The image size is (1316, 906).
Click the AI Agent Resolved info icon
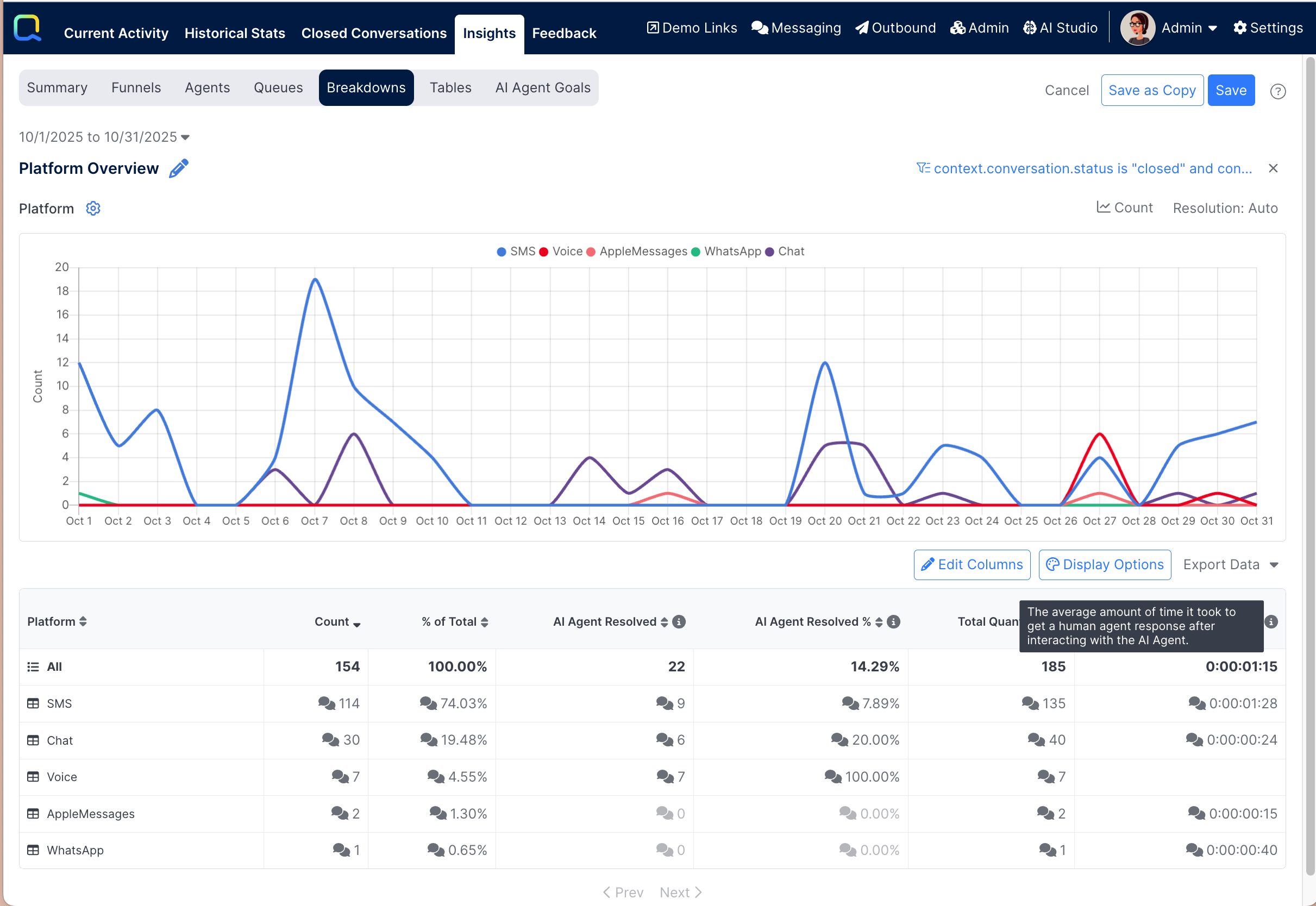pos(679,621)
